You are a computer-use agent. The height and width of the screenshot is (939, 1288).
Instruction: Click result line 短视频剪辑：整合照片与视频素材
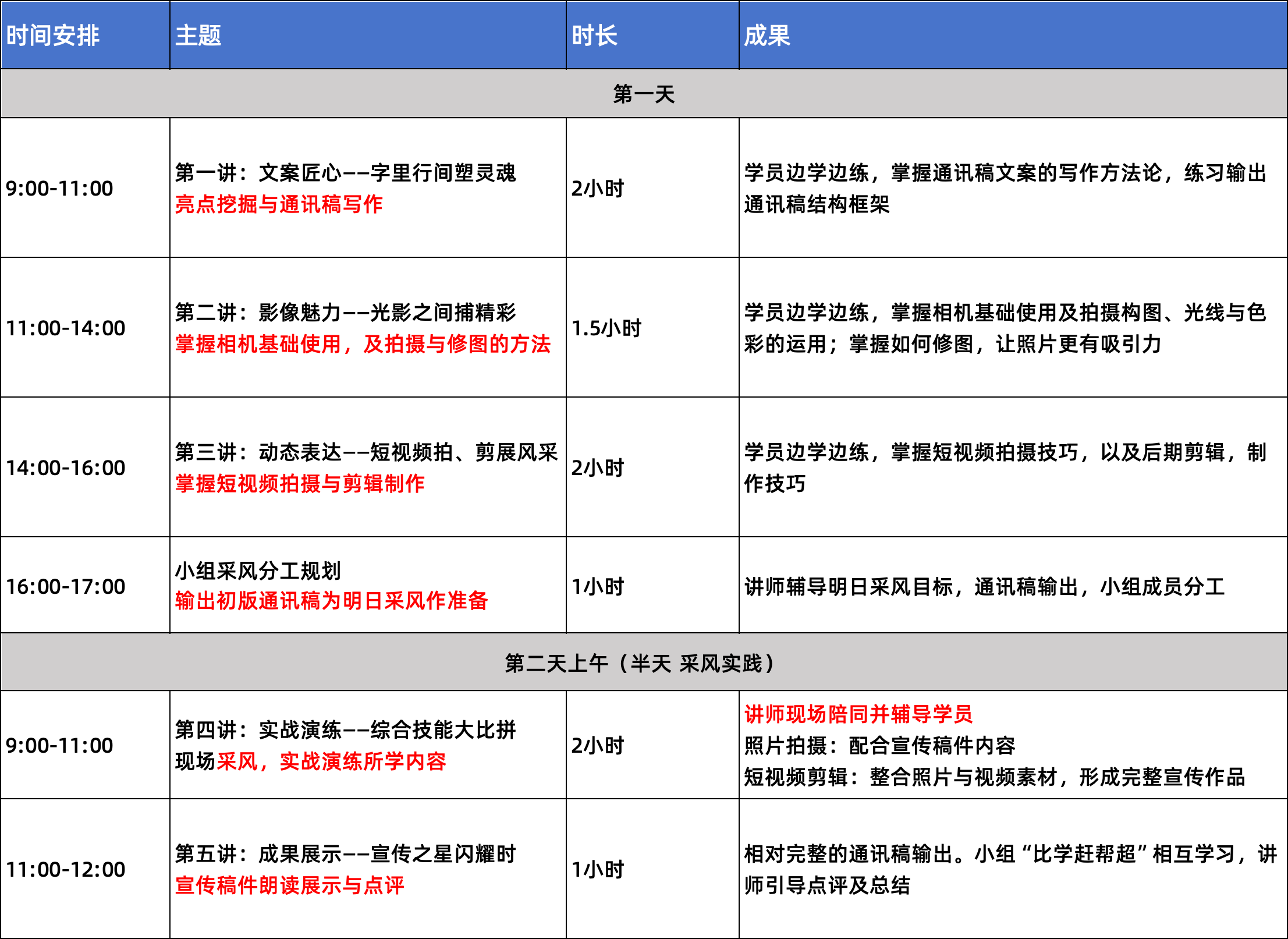(995, 777)
